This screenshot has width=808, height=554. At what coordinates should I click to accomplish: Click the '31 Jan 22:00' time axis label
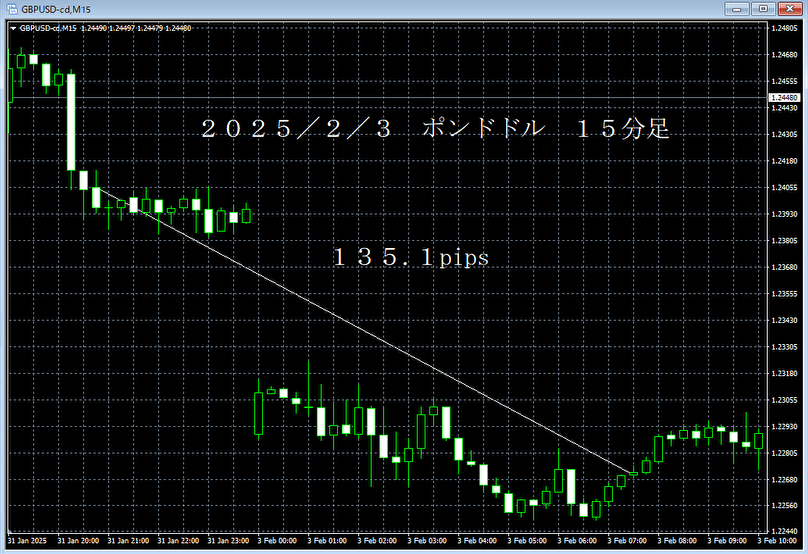pyautogui.click(x=178, y=541)
